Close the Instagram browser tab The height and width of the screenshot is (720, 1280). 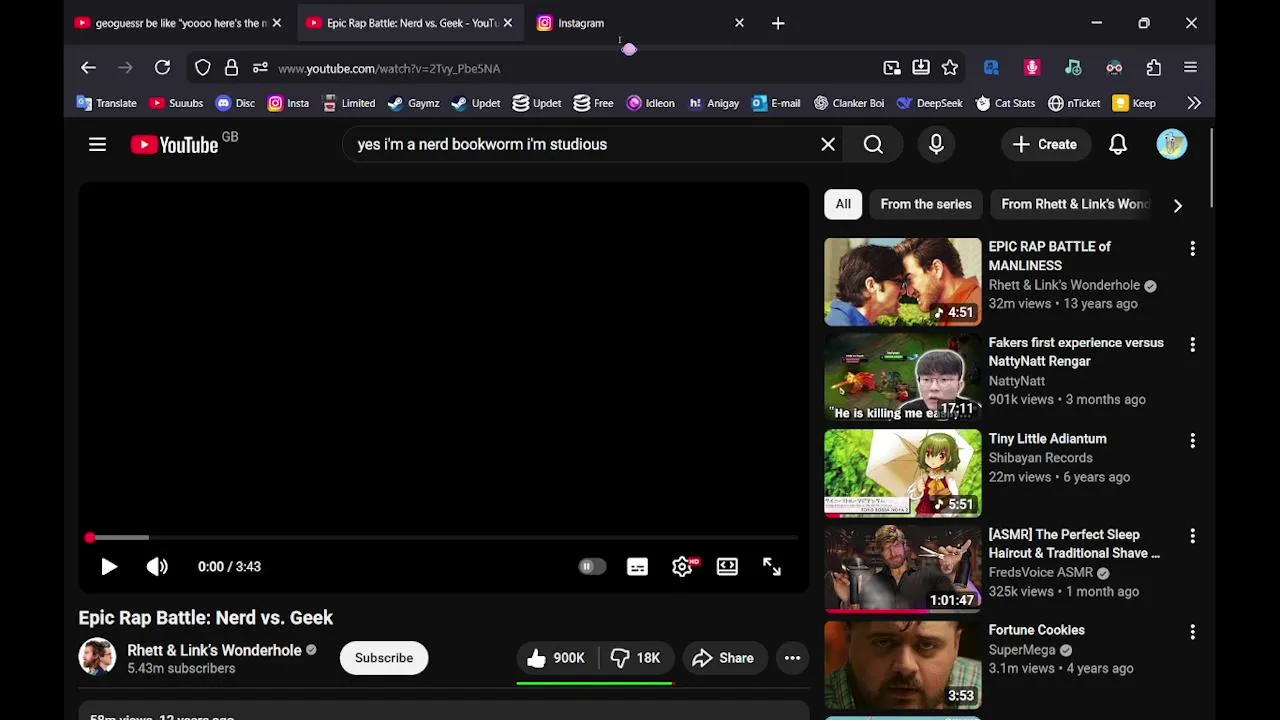tap(739, 23)
